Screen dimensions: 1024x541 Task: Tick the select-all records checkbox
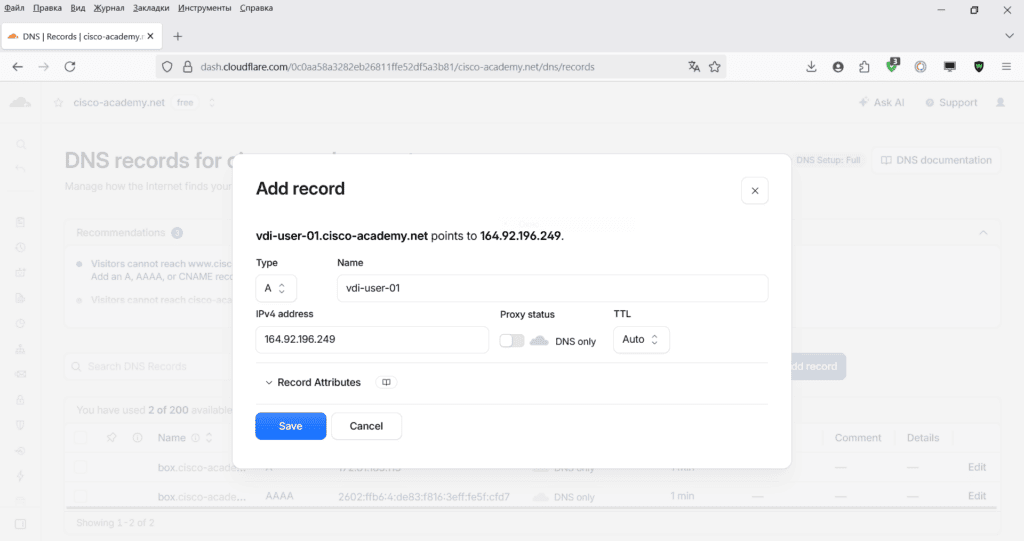click(x=80, y=438)
